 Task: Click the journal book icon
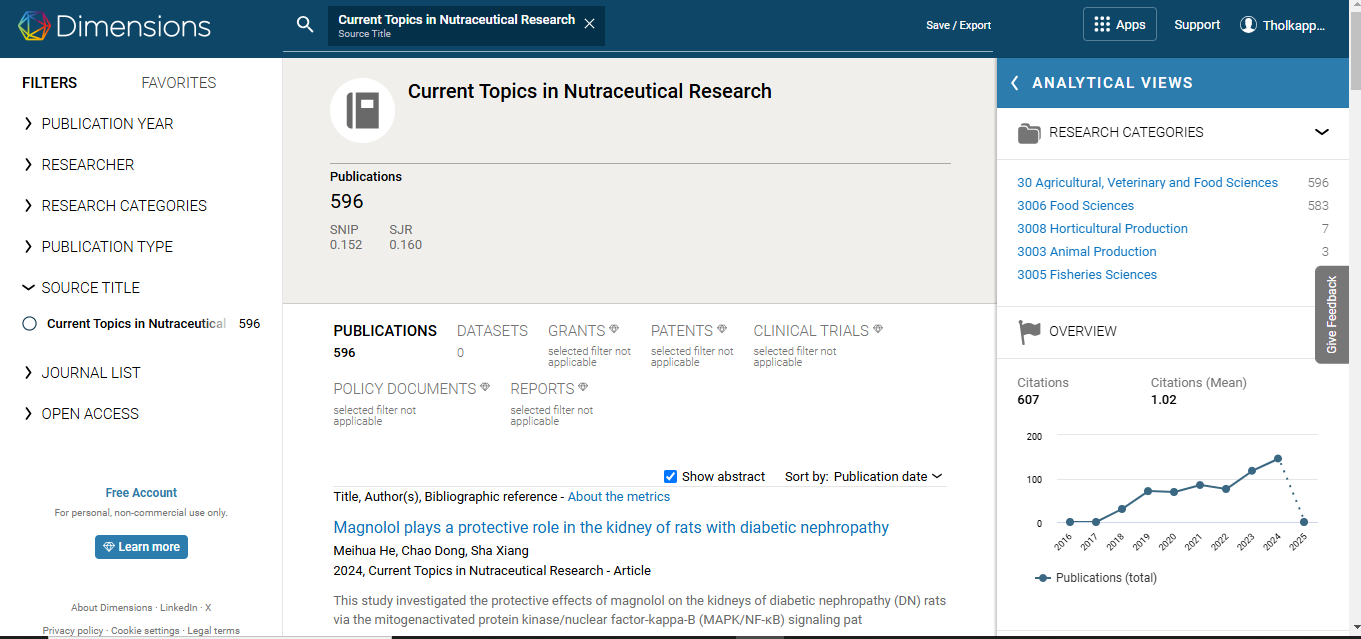363,111
